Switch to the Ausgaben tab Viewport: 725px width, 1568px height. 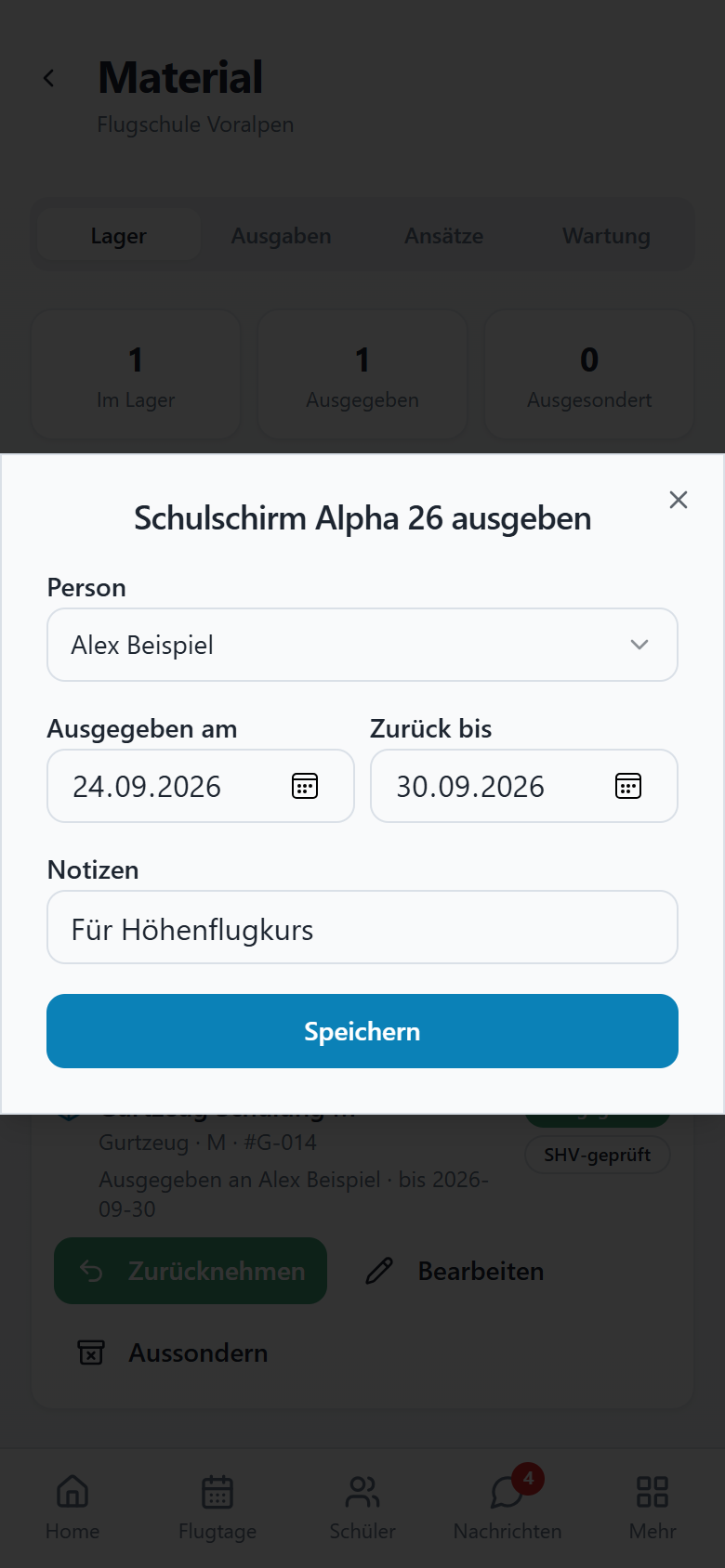281,236
